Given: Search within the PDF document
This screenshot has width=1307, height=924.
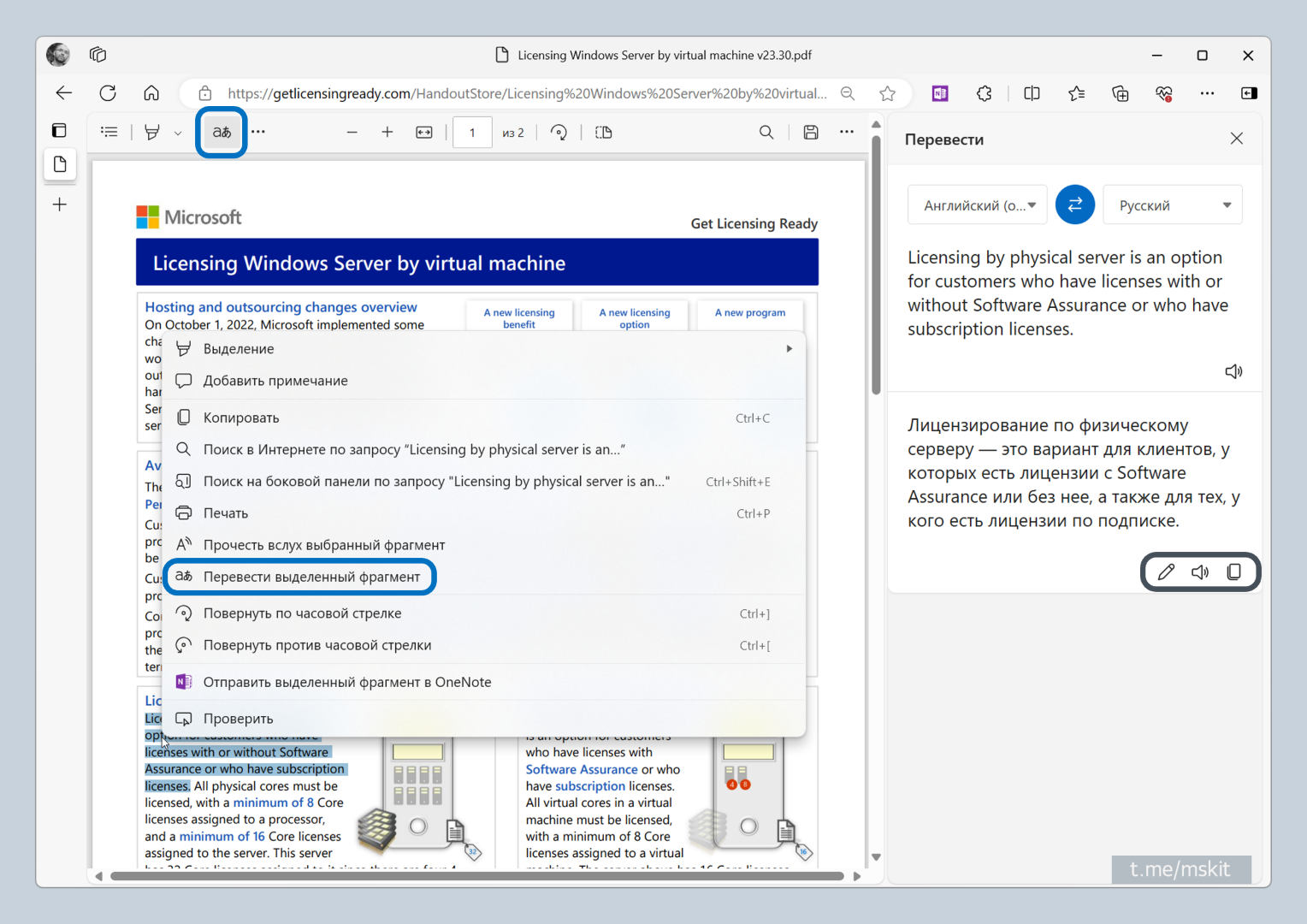Looking at the screenshot, I should point(766,132).
